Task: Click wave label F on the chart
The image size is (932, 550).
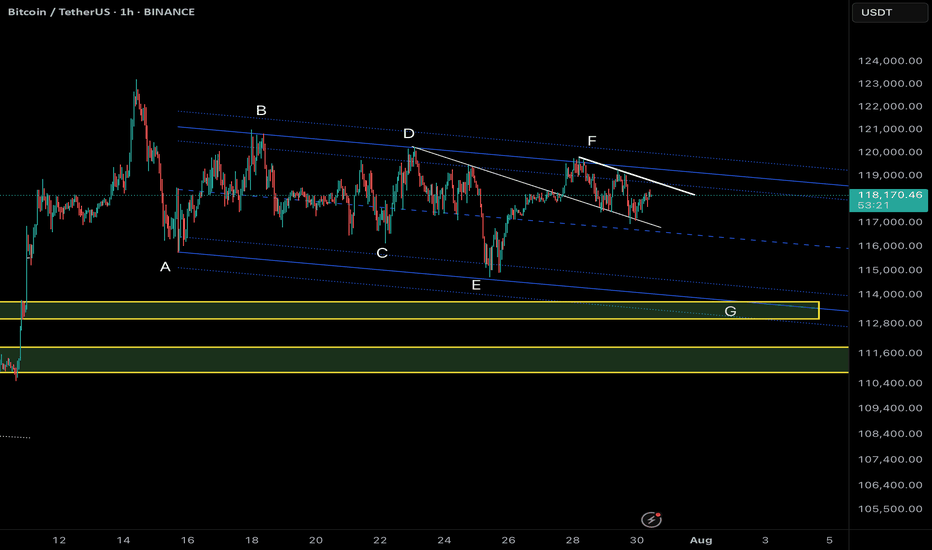Action: [x=591, y=141]
